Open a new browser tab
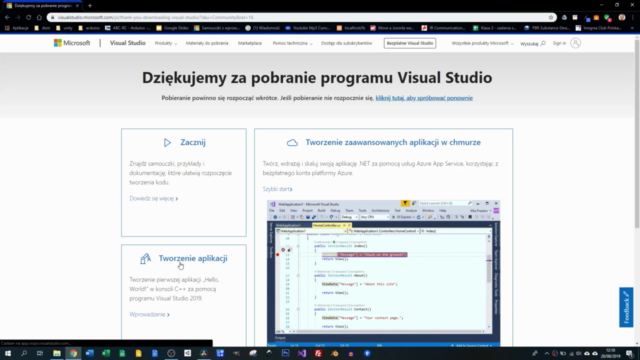The width and height of the screenshot is (640, 360). [90, 6]
